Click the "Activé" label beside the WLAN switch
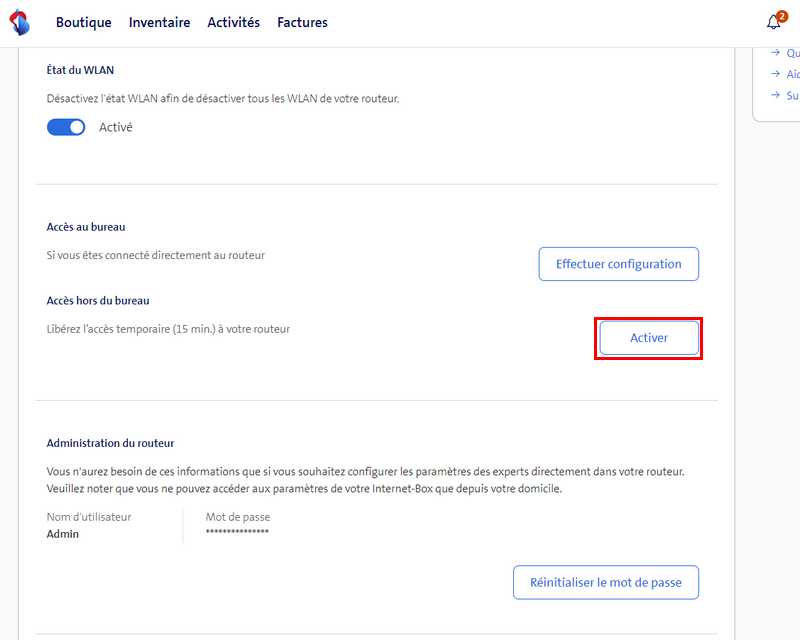800x640 pixels. click(x=115, y=127)
